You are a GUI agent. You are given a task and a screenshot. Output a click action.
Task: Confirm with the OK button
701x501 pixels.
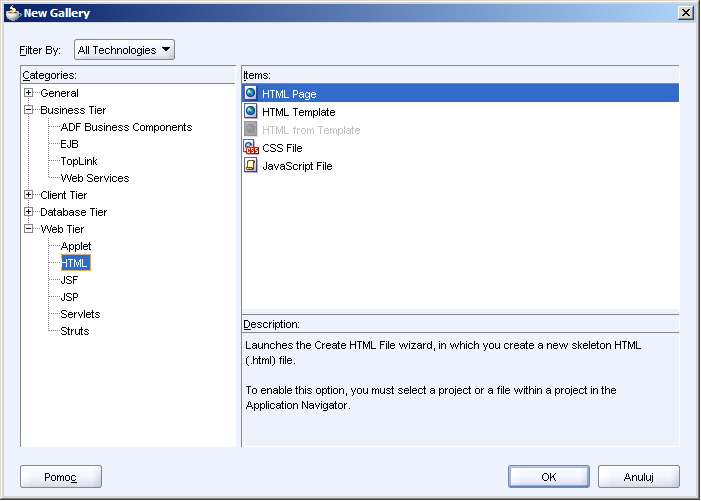[549, 476]
